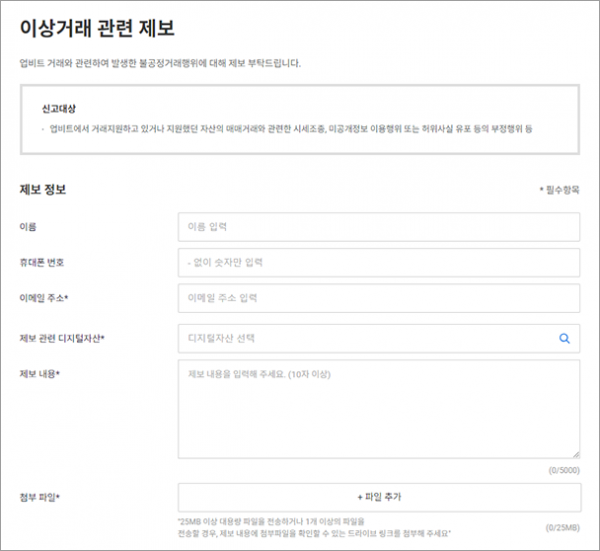The width and height of the screenshot is (600, 551).
Task: Select the 업비트 거래와 관련하여 intro sentence
Action: (x=160, y=63)
